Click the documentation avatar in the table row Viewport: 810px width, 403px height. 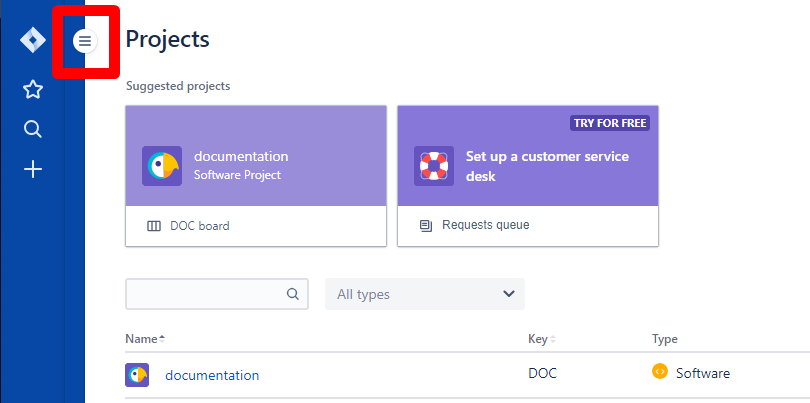(137, 375)
